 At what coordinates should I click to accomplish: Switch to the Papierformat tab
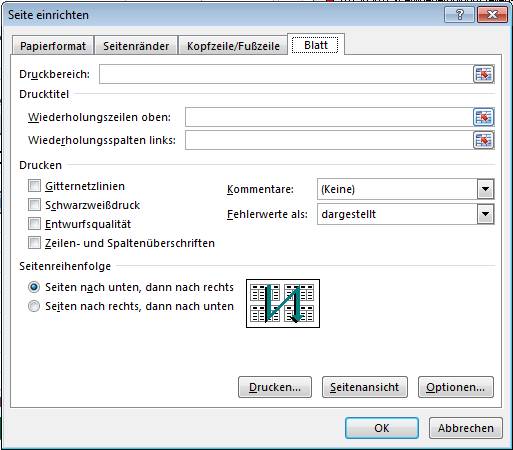pyautogui.click(x=53, y=46)
